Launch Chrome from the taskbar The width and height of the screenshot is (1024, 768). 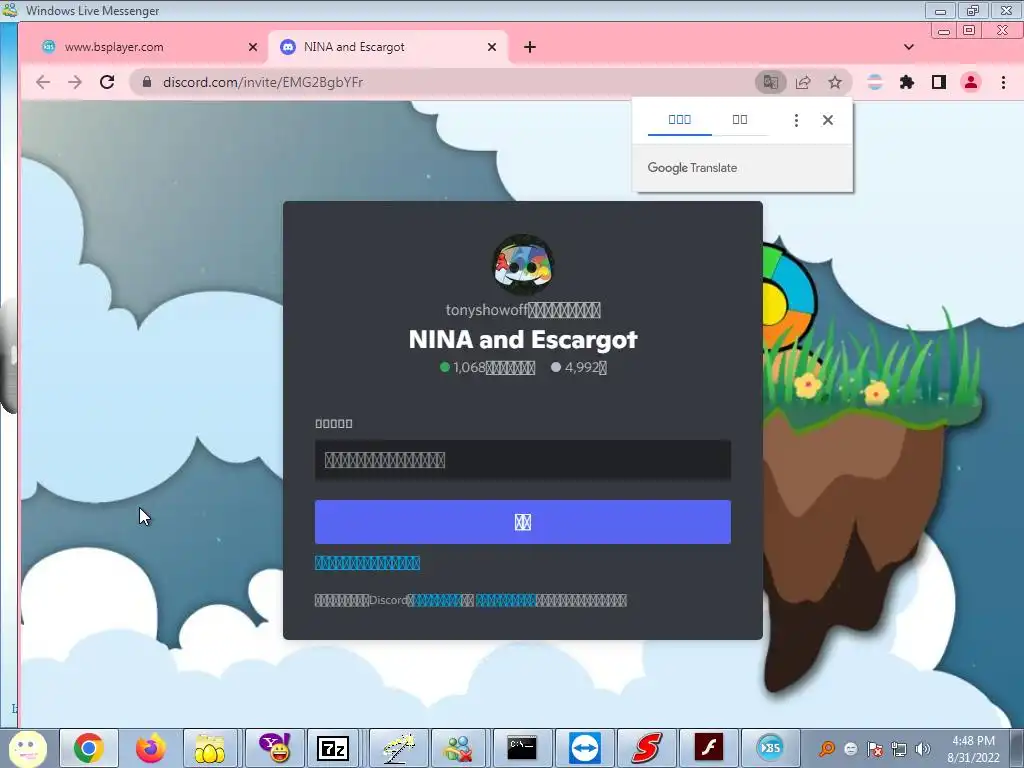pyautogui.click(x=89, y=748)
